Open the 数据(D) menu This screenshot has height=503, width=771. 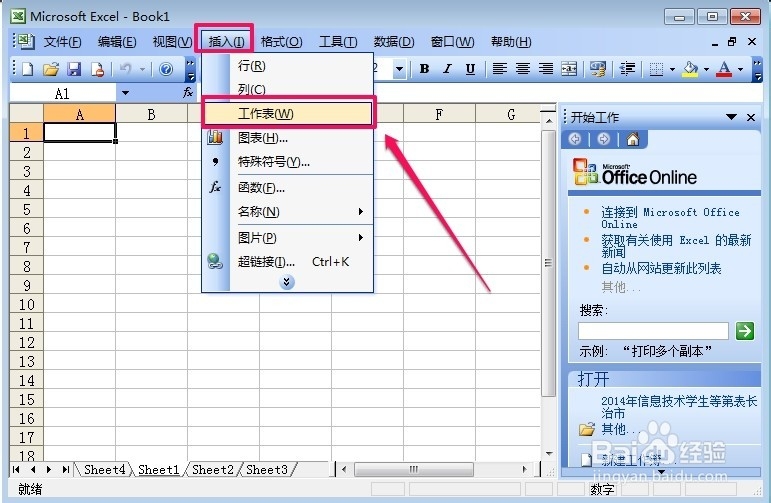coord(394,42)
